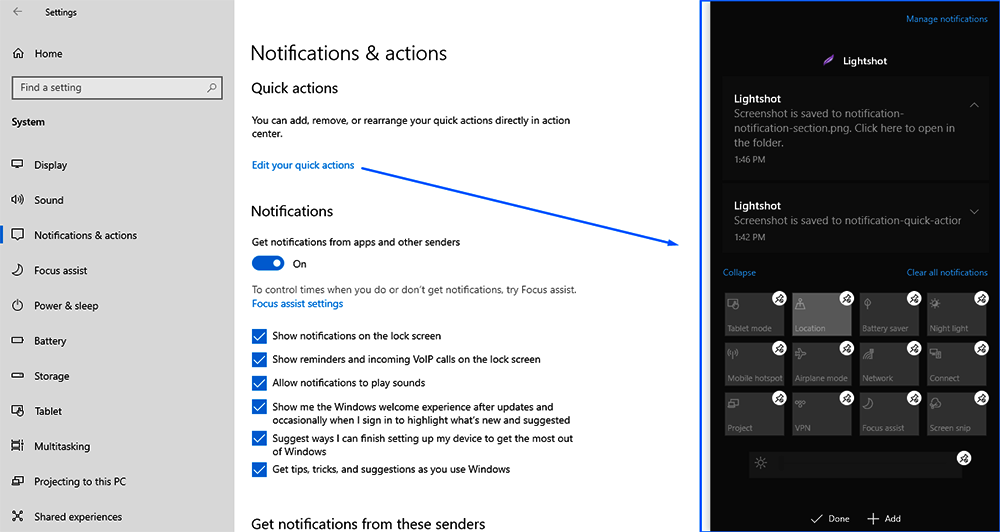This screenshot has width=1000, height=532.
Task: Click the back arrow in Settings
Action: tap(17, 12)
